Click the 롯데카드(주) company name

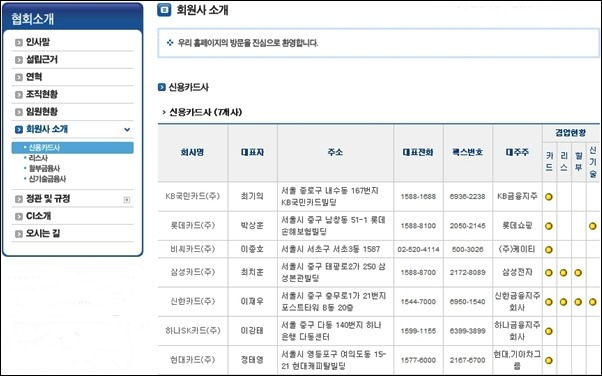(193, 225)
